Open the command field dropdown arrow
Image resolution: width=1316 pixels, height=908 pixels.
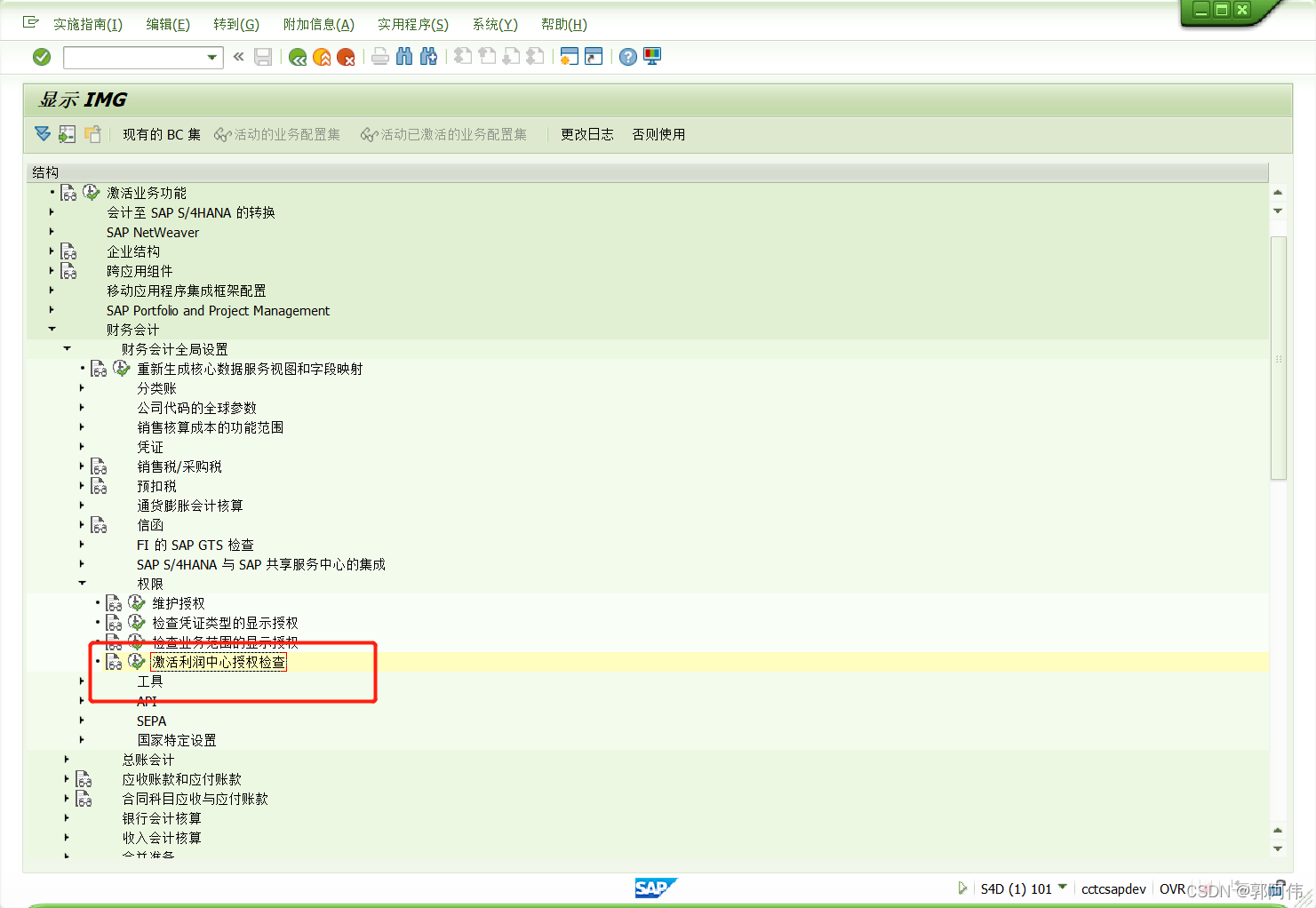click(212, 58)
